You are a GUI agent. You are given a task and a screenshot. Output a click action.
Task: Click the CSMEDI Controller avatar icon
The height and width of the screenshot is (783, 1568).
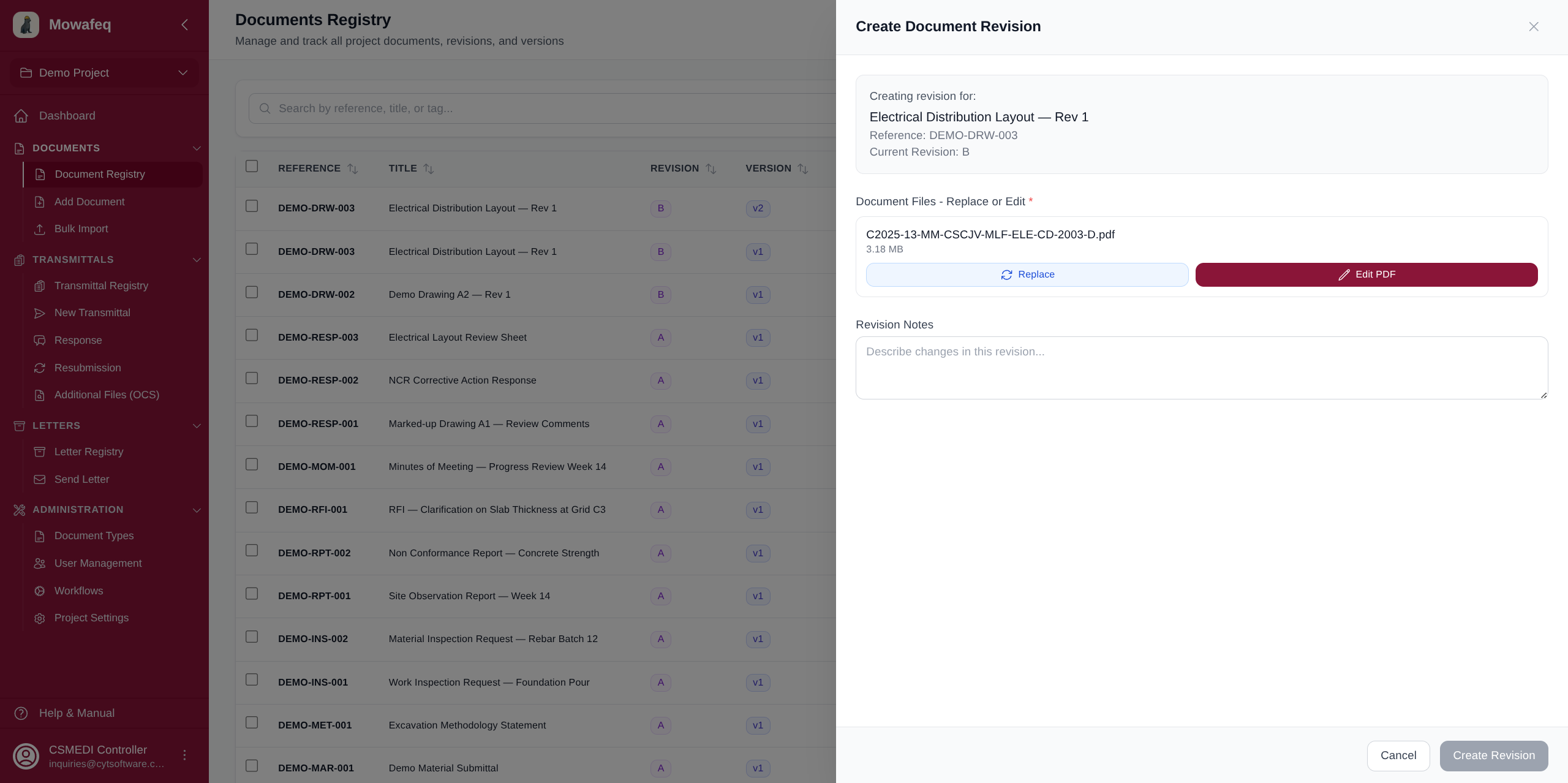[x=26, y=756]
